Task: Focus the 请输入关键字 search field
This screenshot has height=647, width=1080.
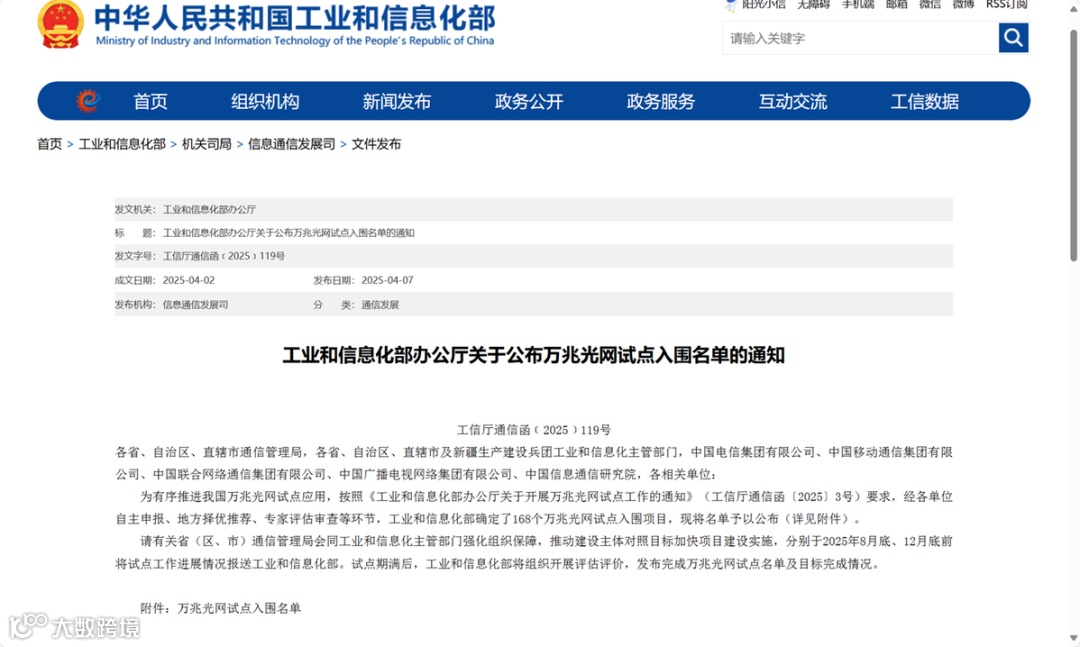Action: (x=860, y=38)
